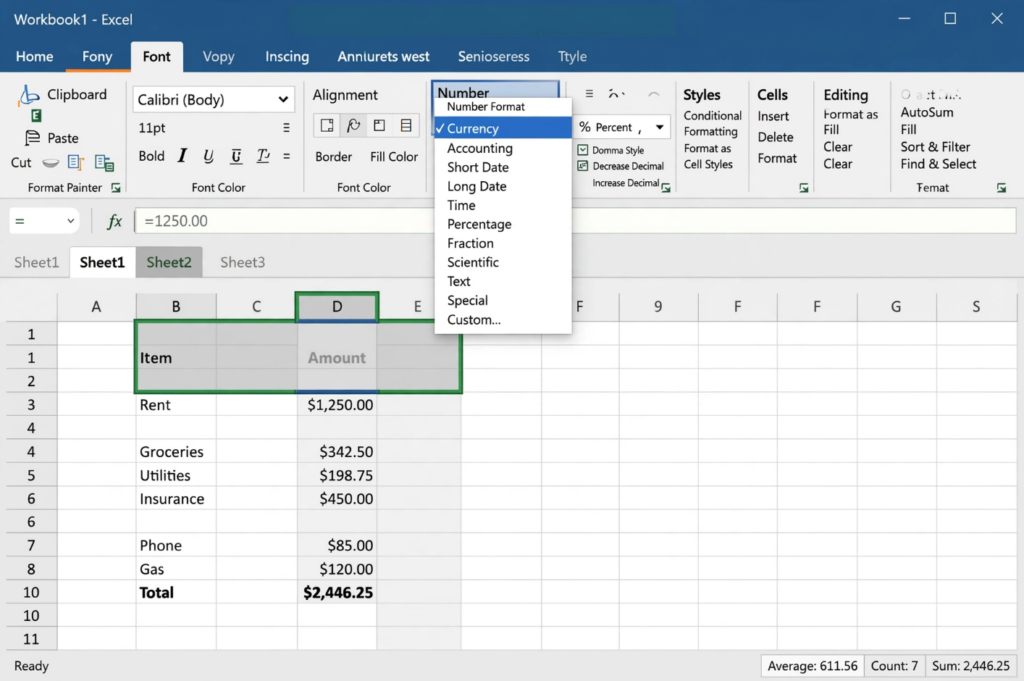The image size is (1024, 681).
Task: Select the Groceries cell
Action: (176, 452)
